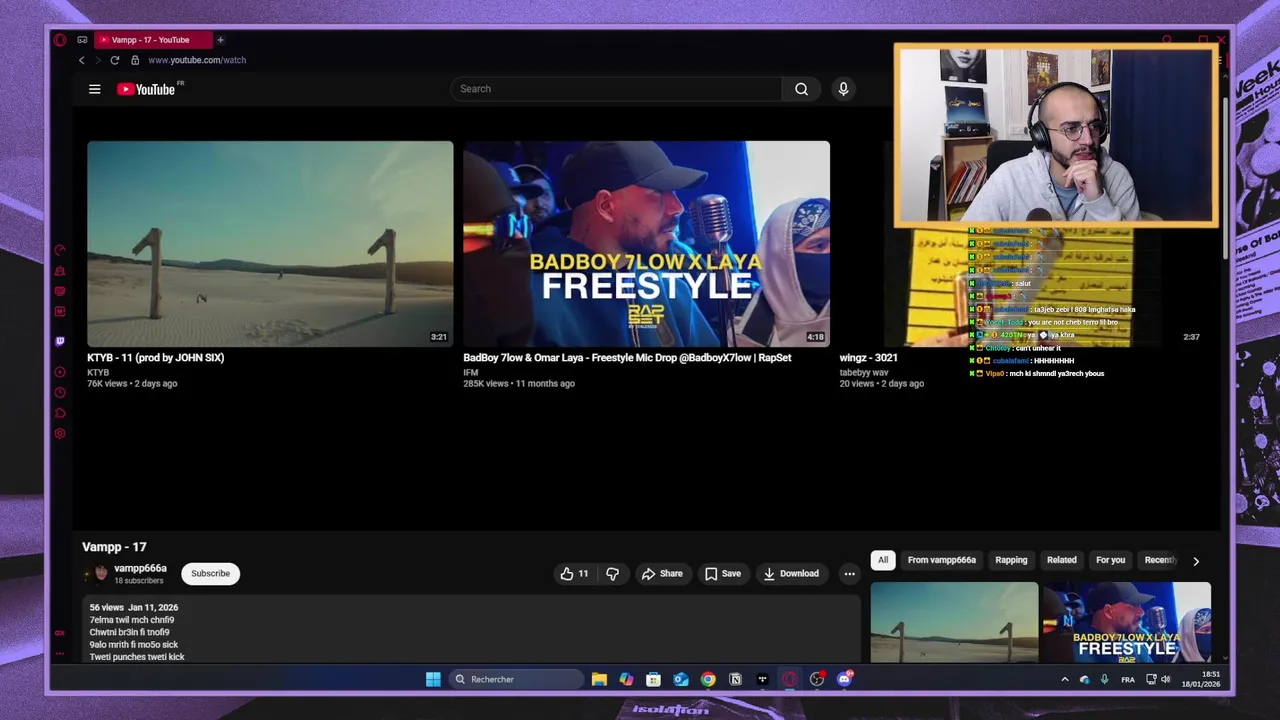Image resolution: width=1280 pixels, height=720 pixels.
Task: Open Outlook from the taskbar
Action: (x=680, y=679)
